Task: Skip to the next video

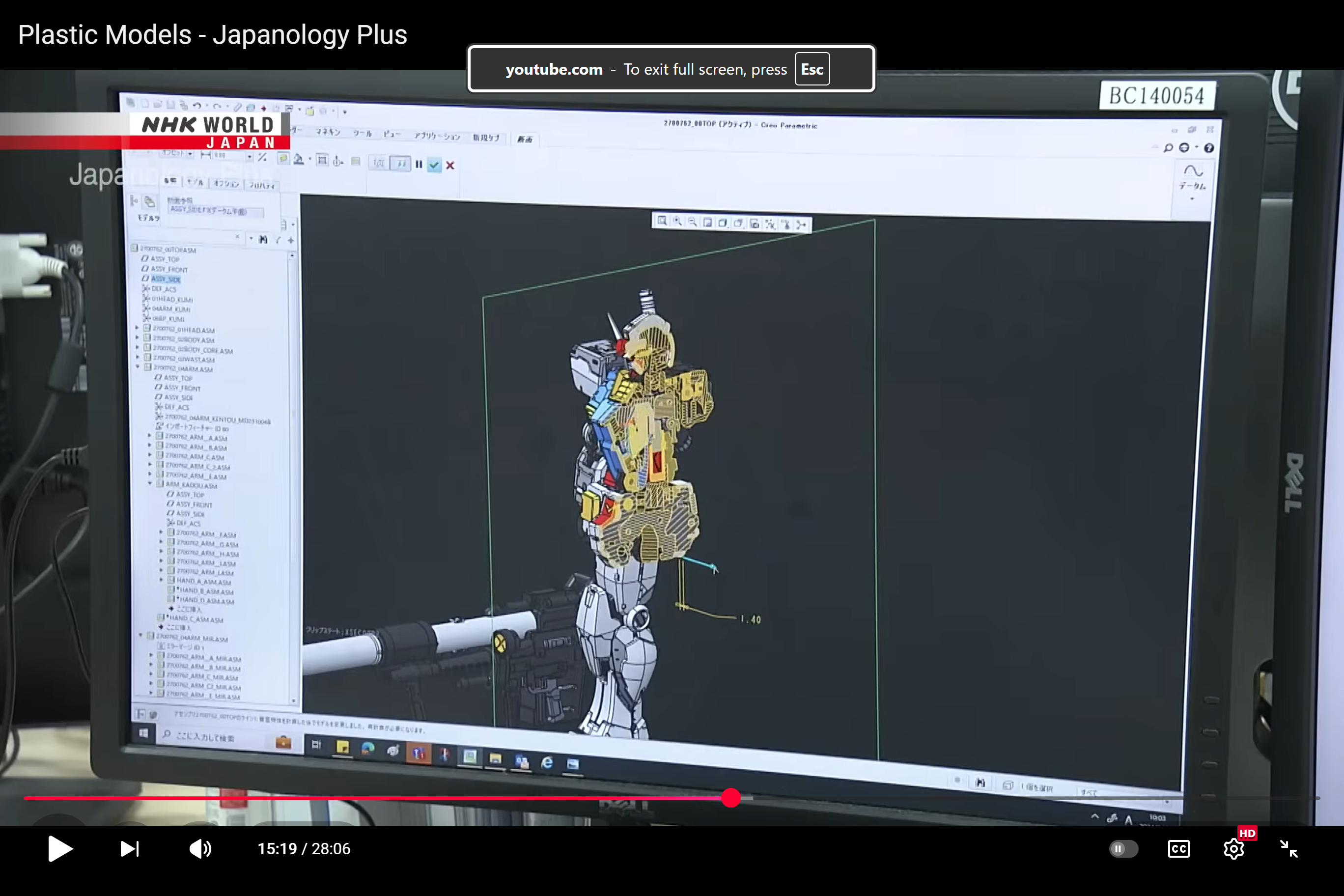Action: (129, 848)
